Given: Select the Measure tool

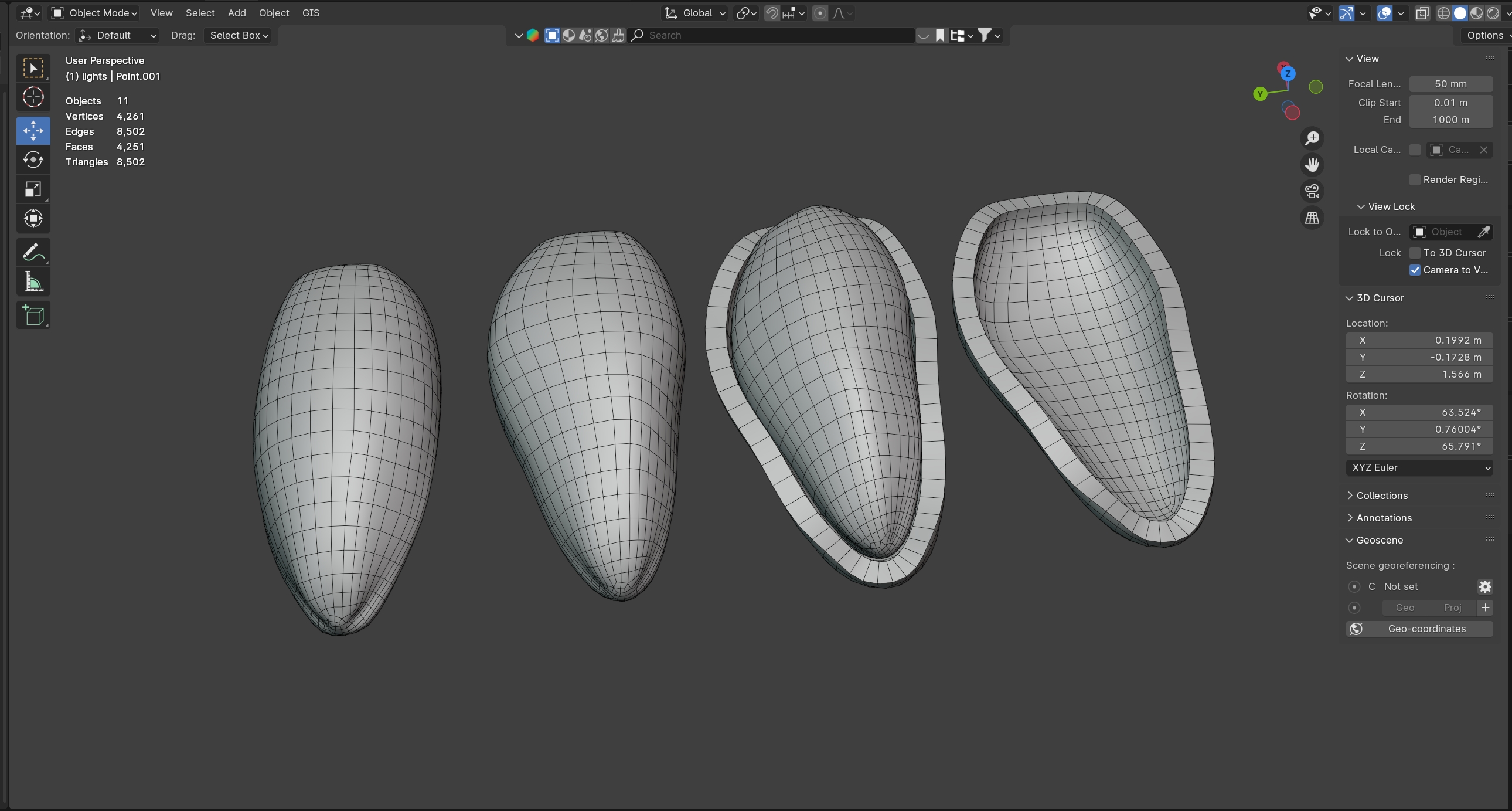Looking at the screenshot, I should click(33, 283).
